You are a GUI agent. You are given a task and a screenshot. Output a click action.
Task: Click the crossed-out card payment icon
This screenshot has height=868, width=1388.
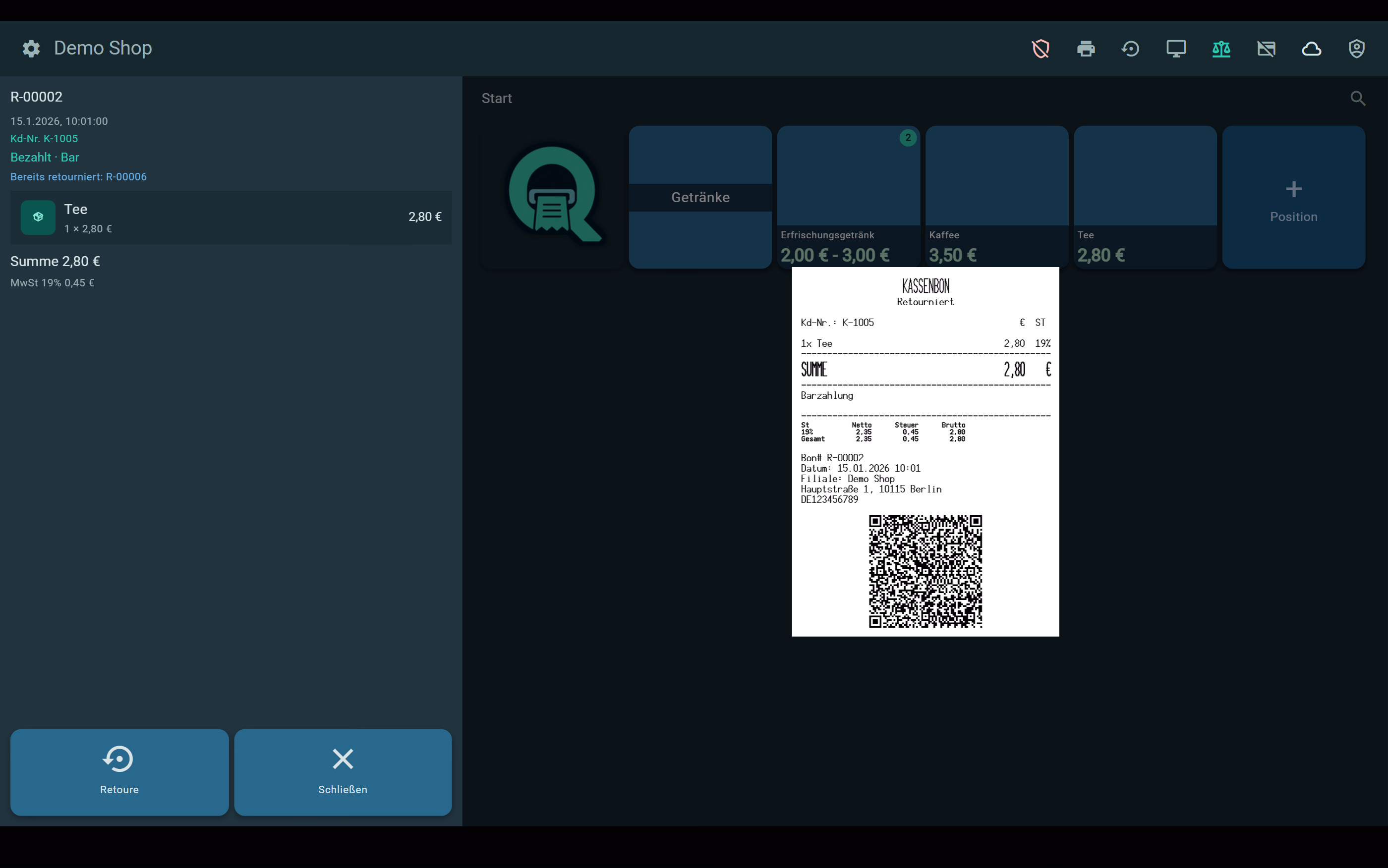click(x=1266, y=49)
